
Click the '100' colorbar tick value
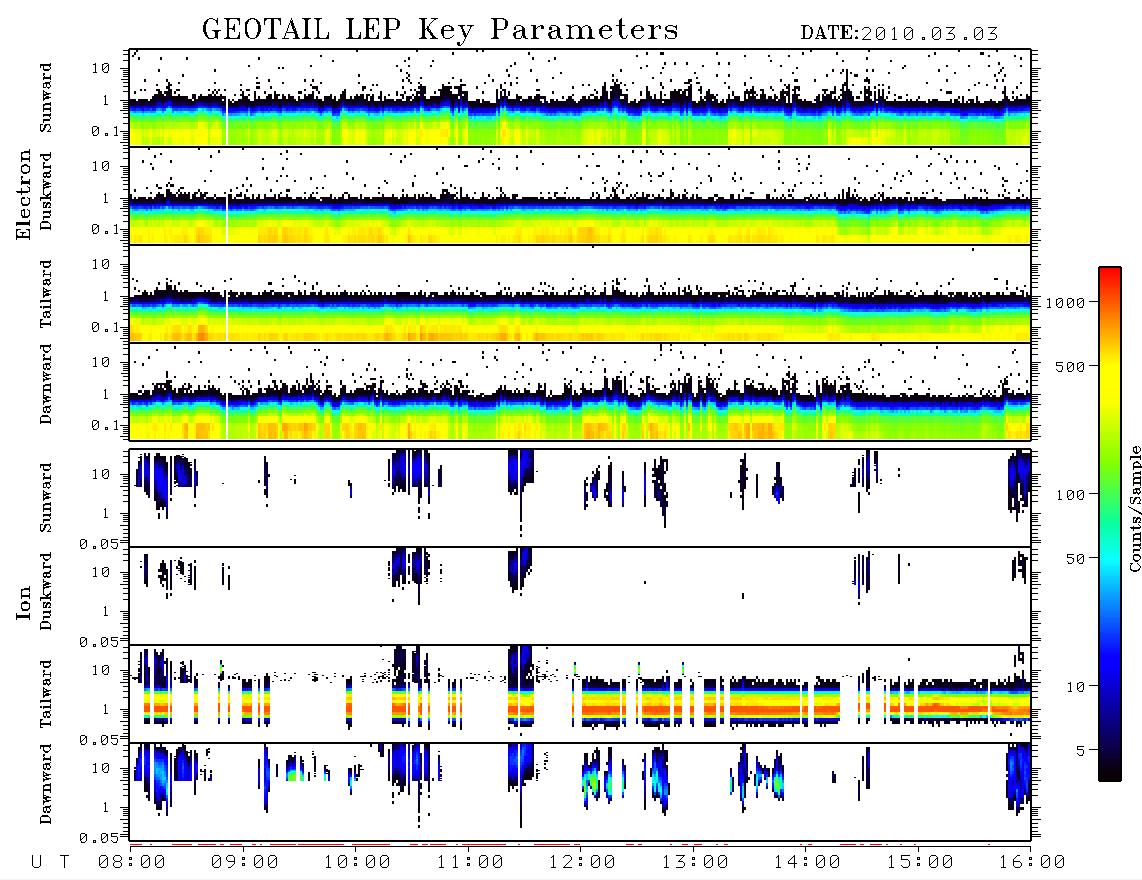click(1070, 495)
